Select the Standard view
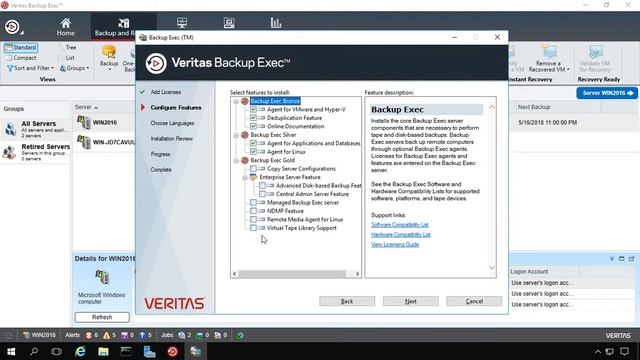Screen dimensions: 640x360 point(21,48)
